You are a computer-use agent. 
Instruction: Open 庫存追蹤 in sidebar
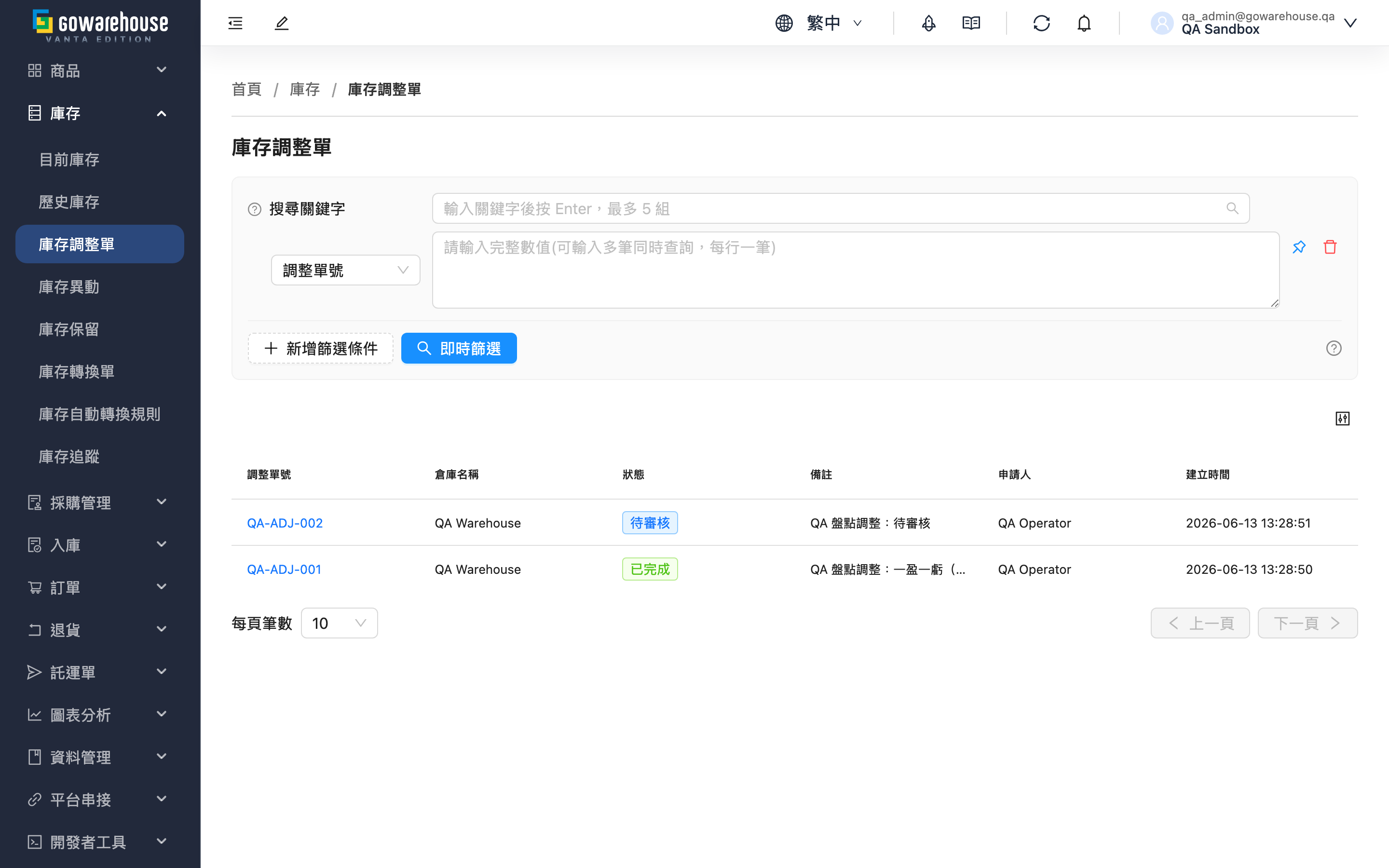coord(99,456)
